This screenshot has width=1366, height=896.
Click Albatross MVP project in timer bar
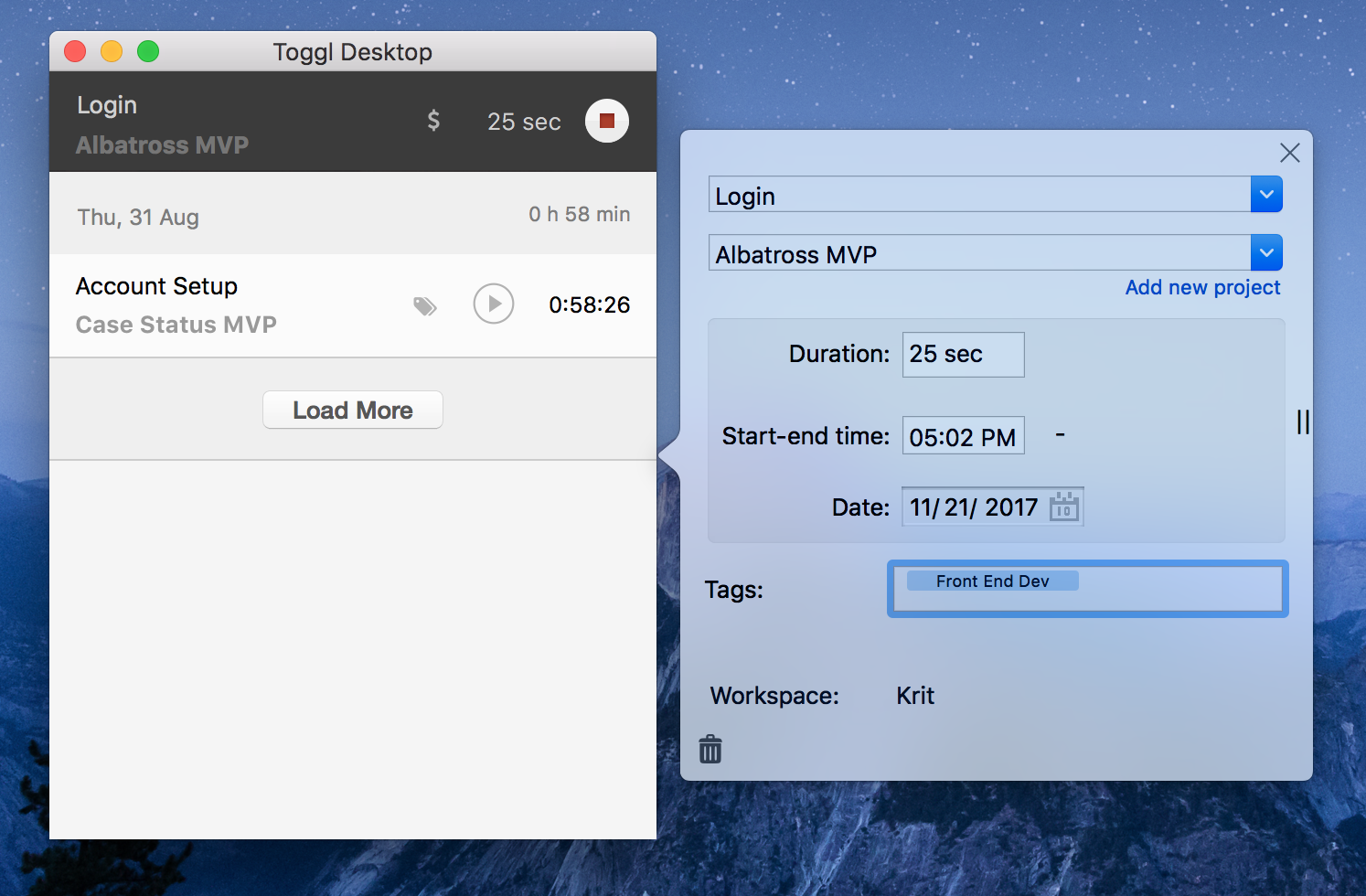(x=163, y=145)
